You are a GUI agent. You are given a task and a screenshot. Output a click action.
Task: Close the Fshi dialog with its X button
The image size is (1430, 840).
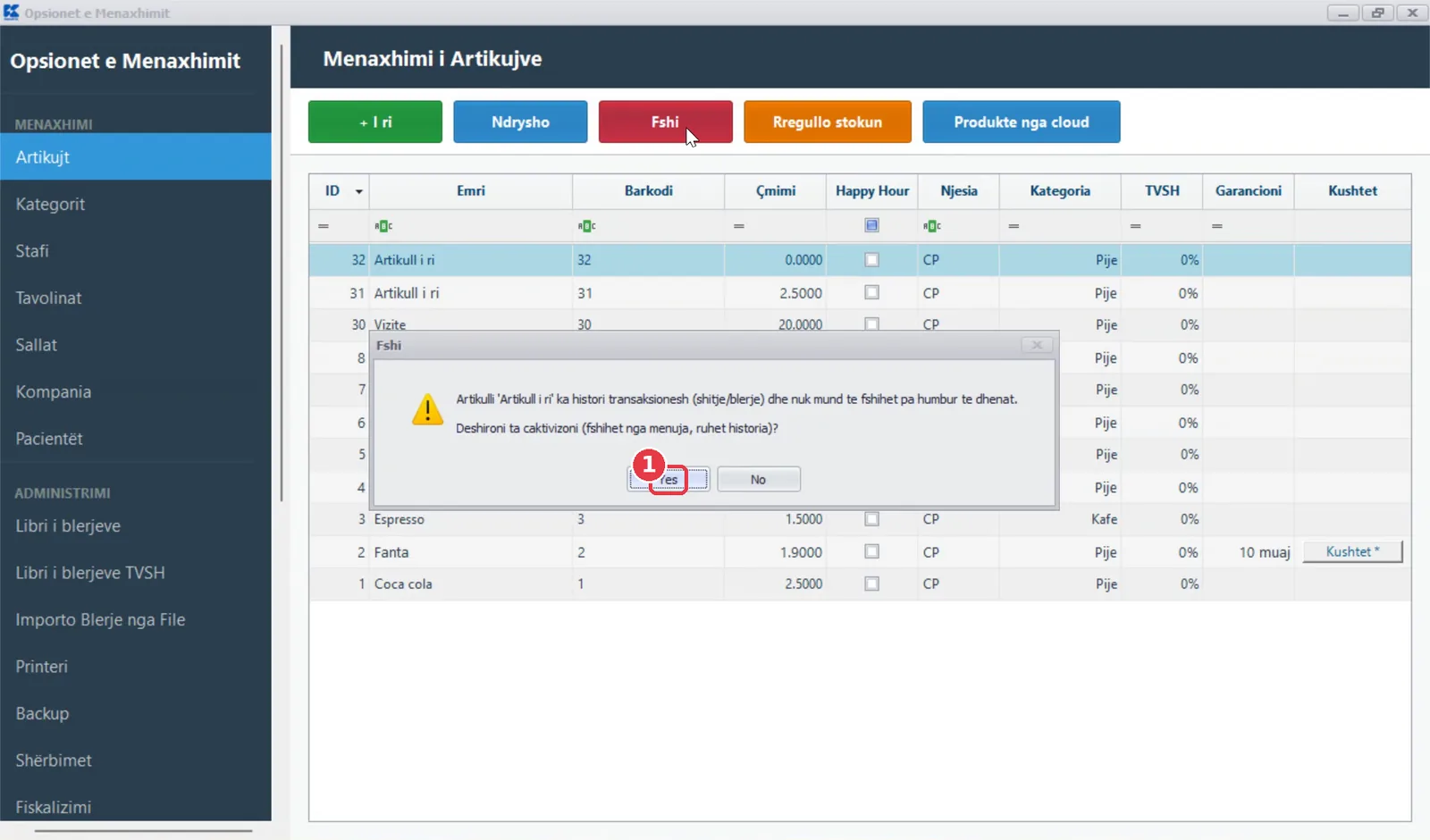[1037, 345]
